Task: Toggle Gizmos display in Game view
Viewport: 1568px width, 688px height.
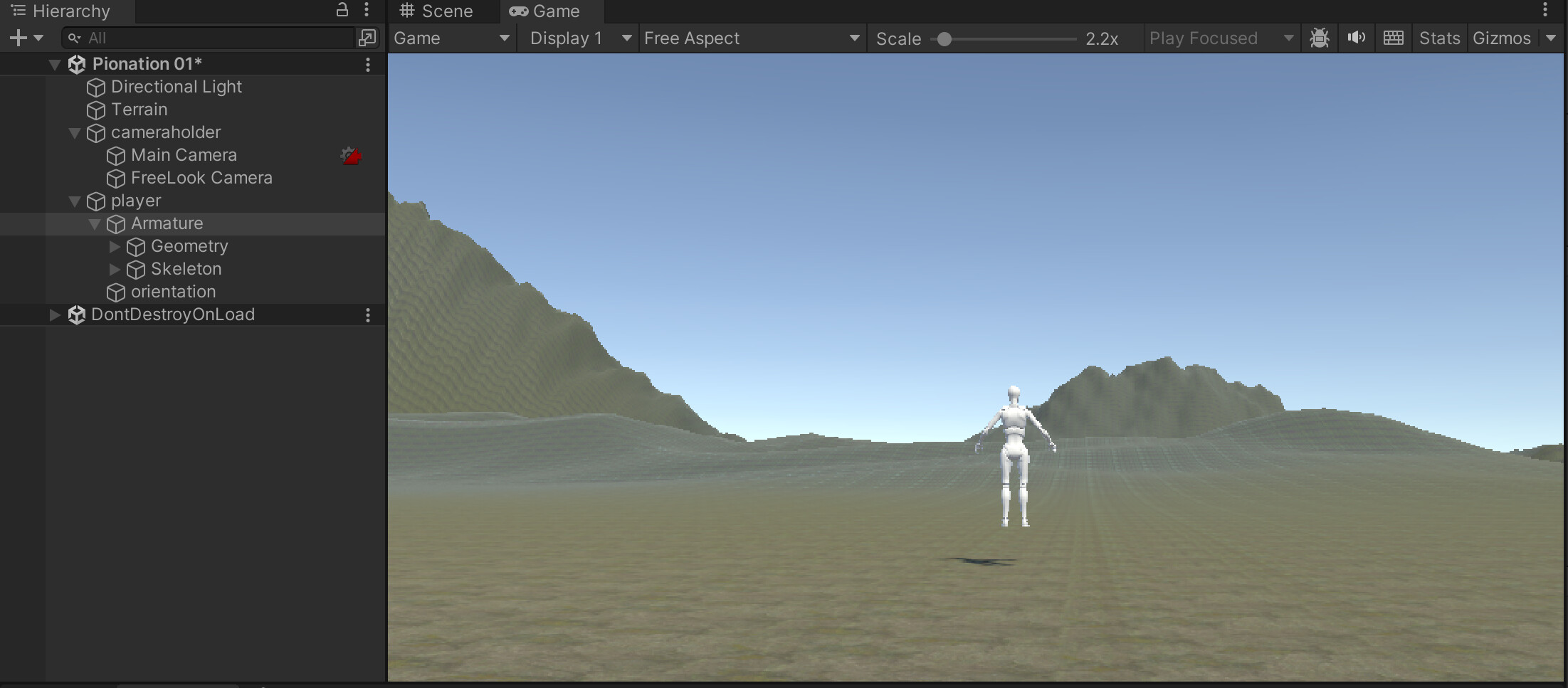Action: 1502,38
